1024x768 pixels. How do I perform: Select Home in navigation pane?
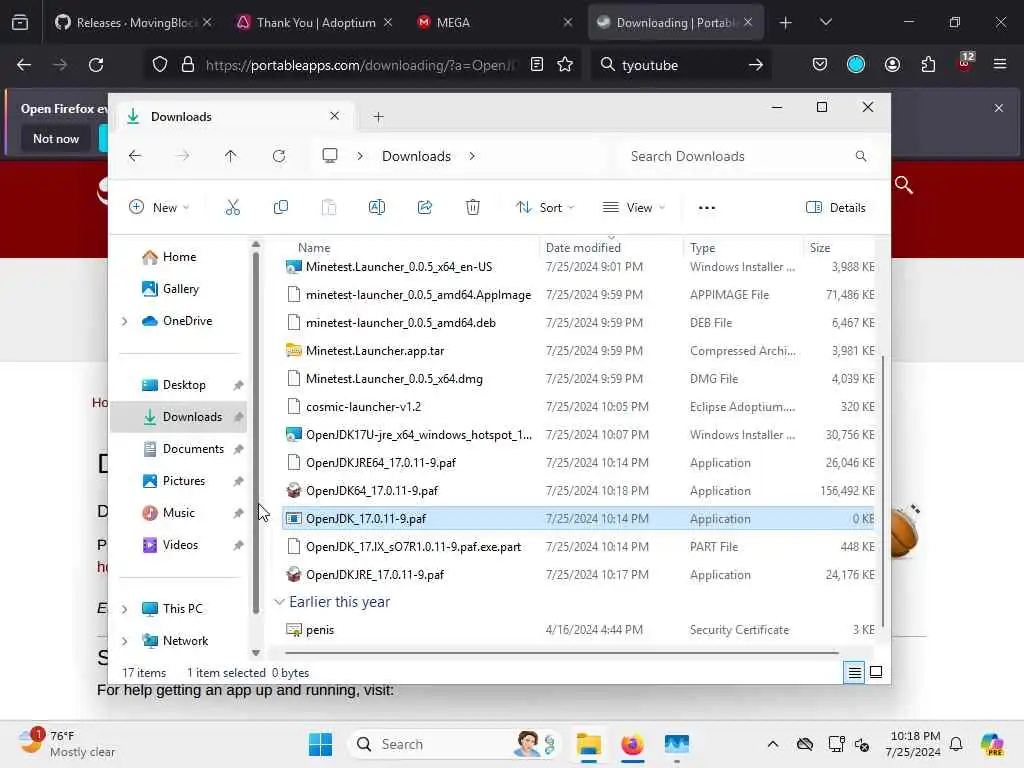click(x=180, y=257)
